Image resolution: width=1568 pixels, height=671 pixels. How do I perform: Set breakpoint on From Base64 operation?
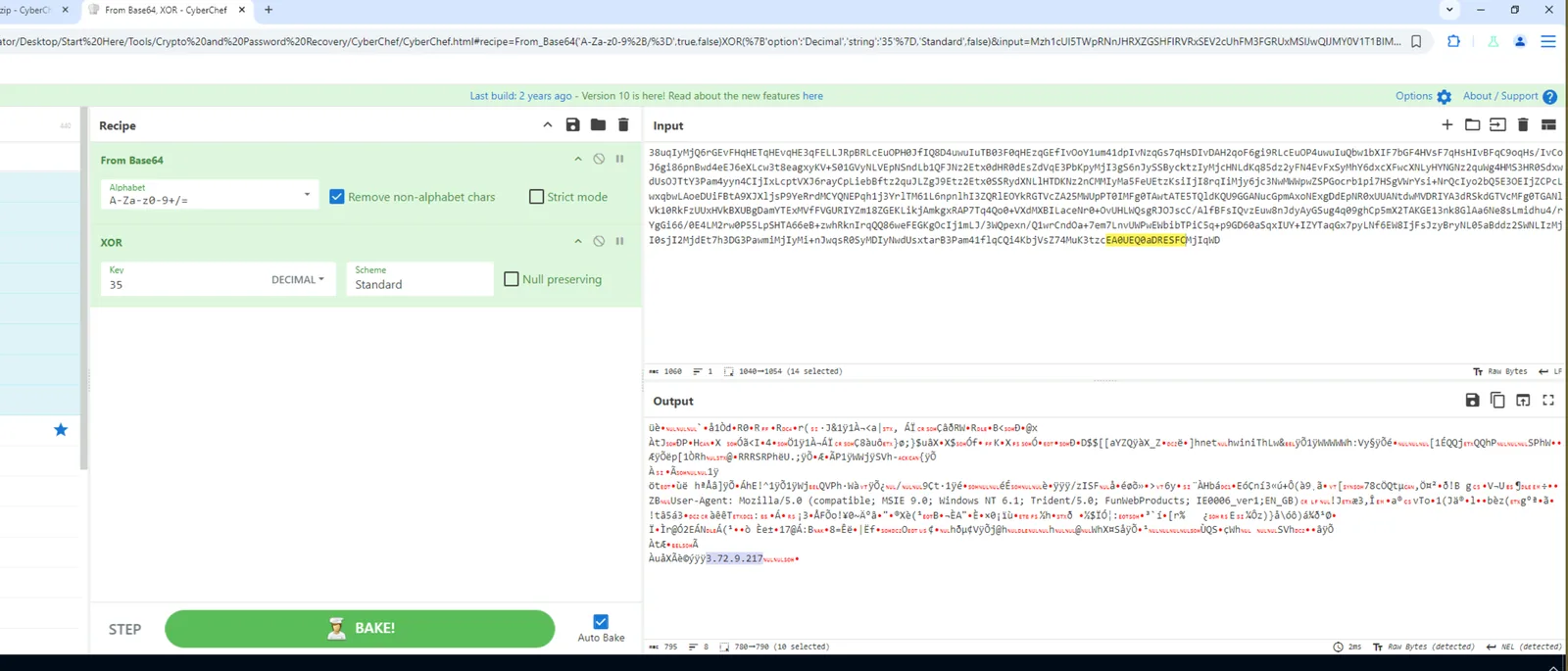[x=619, y=159]
